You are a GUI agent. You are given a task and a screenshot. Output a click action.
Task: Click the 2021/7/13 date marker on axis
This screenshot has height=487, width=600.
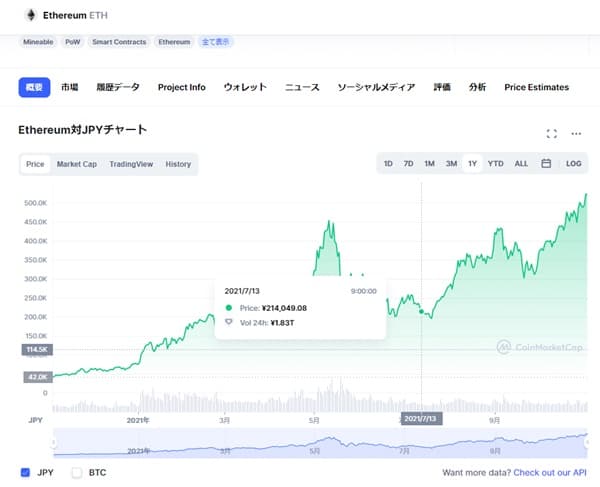point(421,417)
